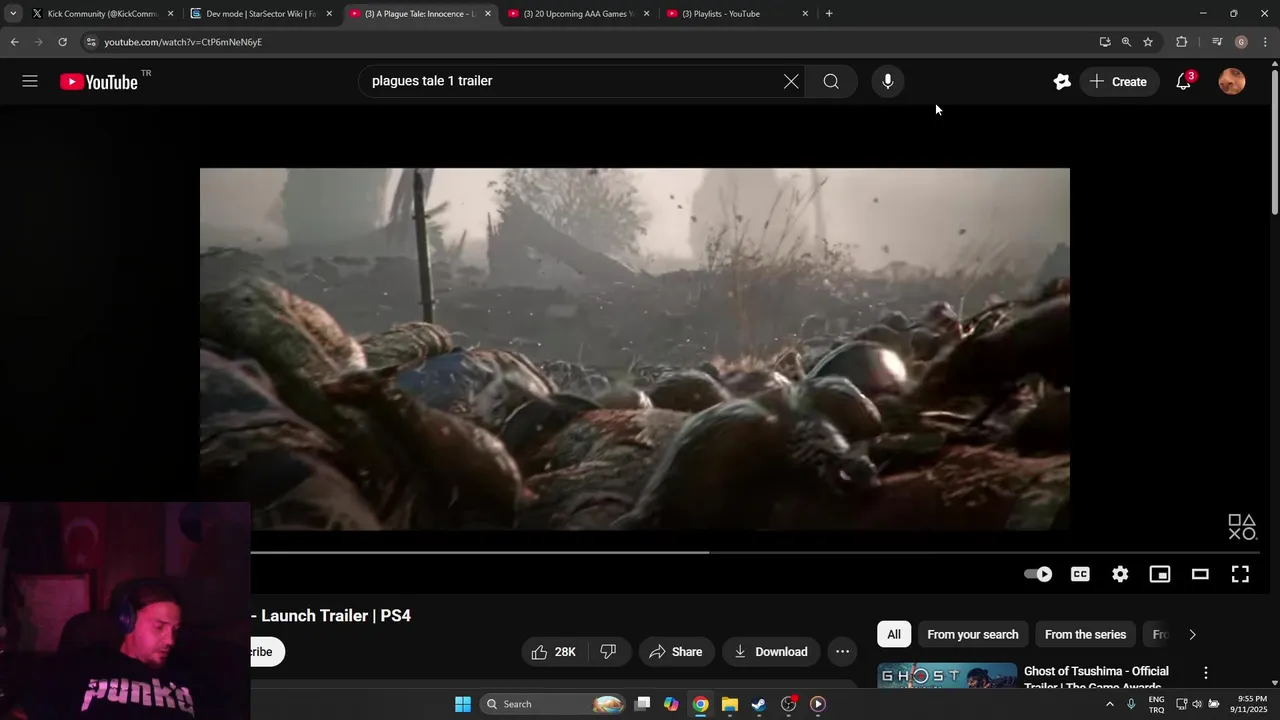The image size is (1280, 720).
Task: Open the Create menu
Action: (x=1119, y=82)
